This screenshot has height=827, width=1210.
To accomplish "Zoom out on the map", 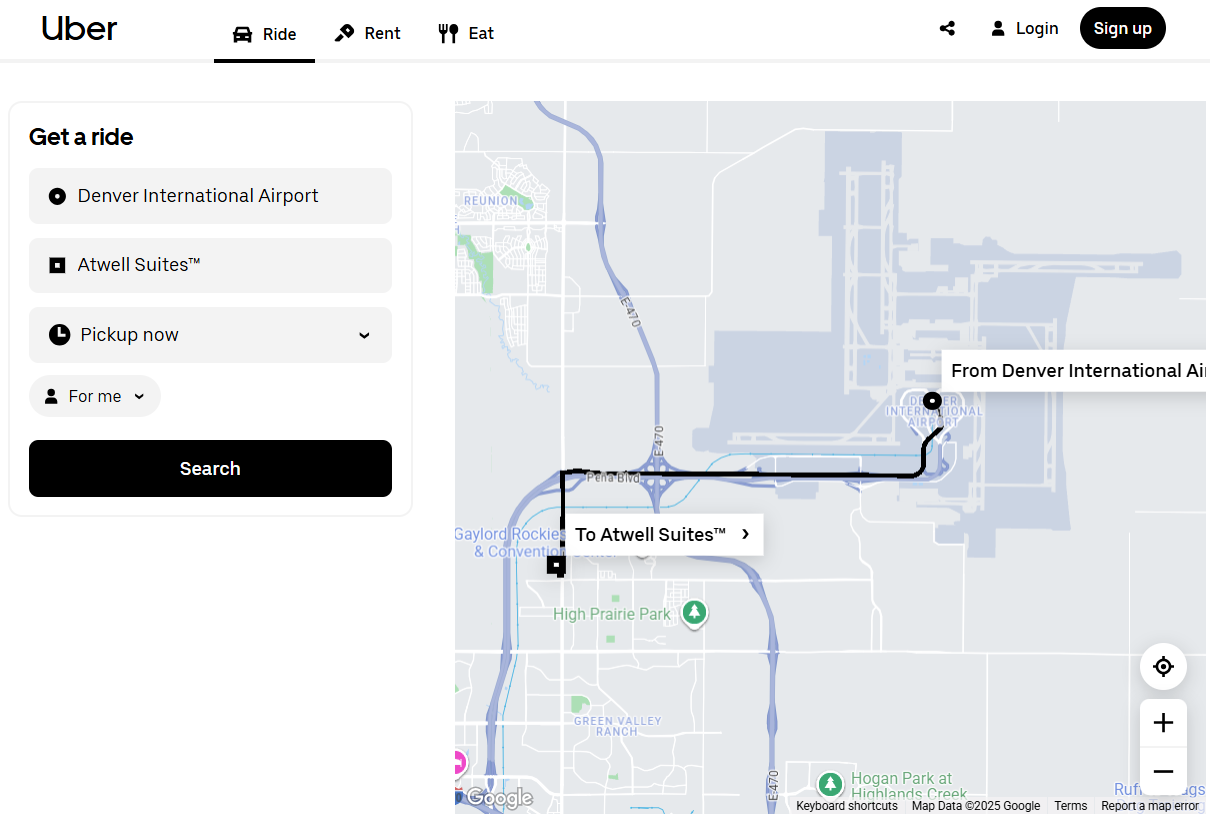I will 1163,771.
